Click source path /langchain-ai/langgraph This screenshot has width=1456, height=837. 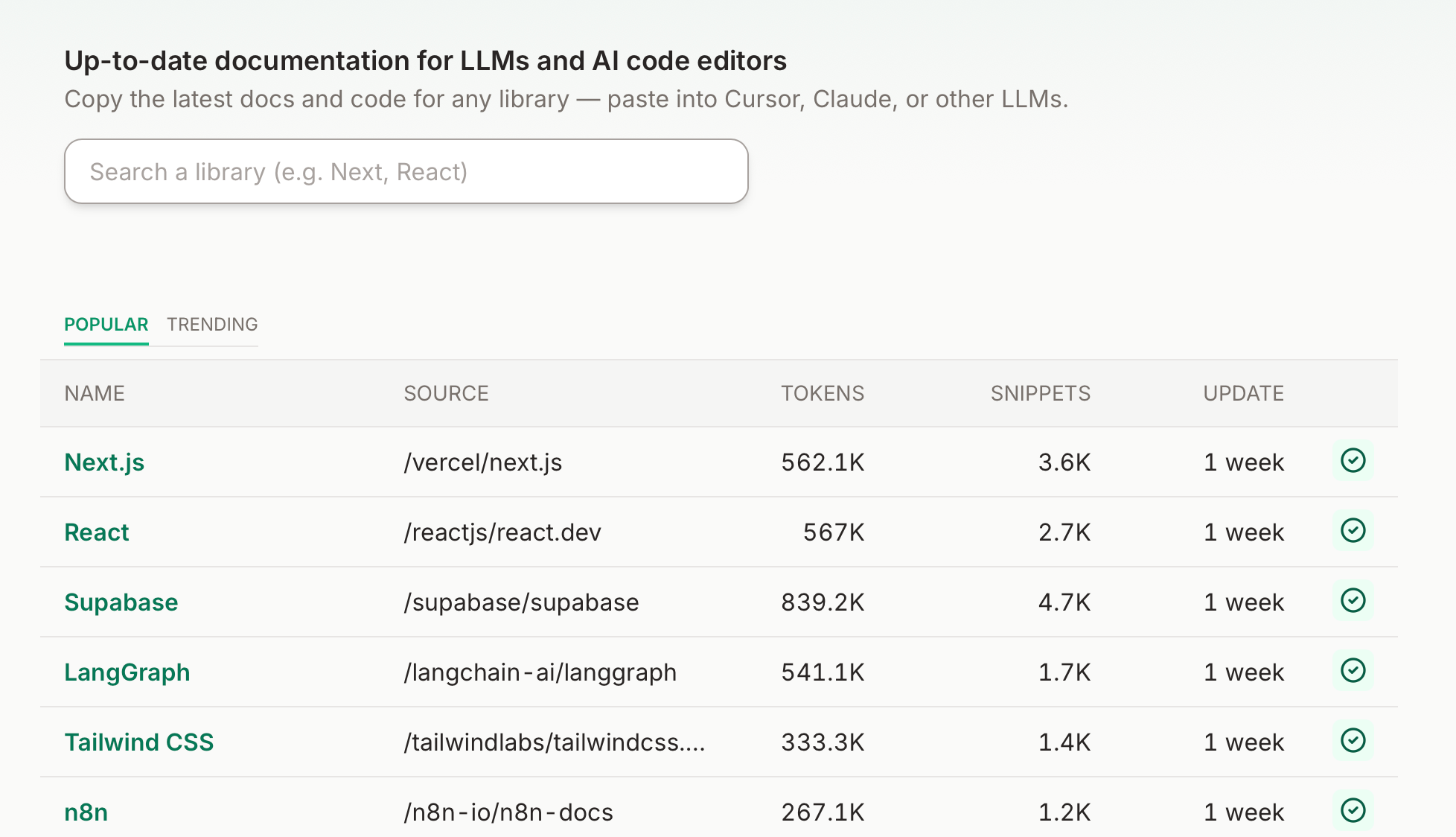540,672
